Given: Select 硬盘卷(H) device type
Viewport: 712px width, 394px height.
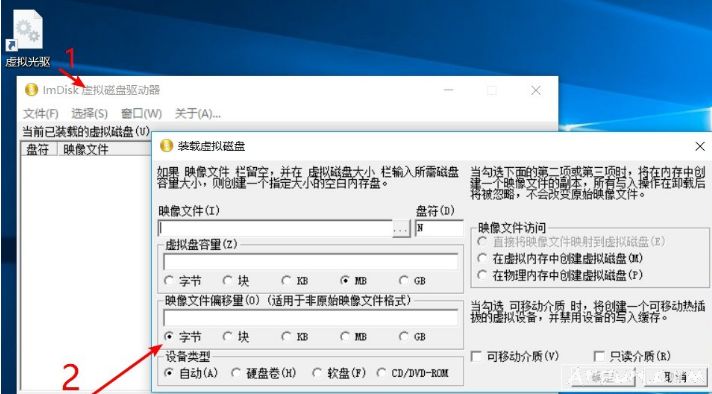Looking at the screenshot, I should (x=264, y=373).
